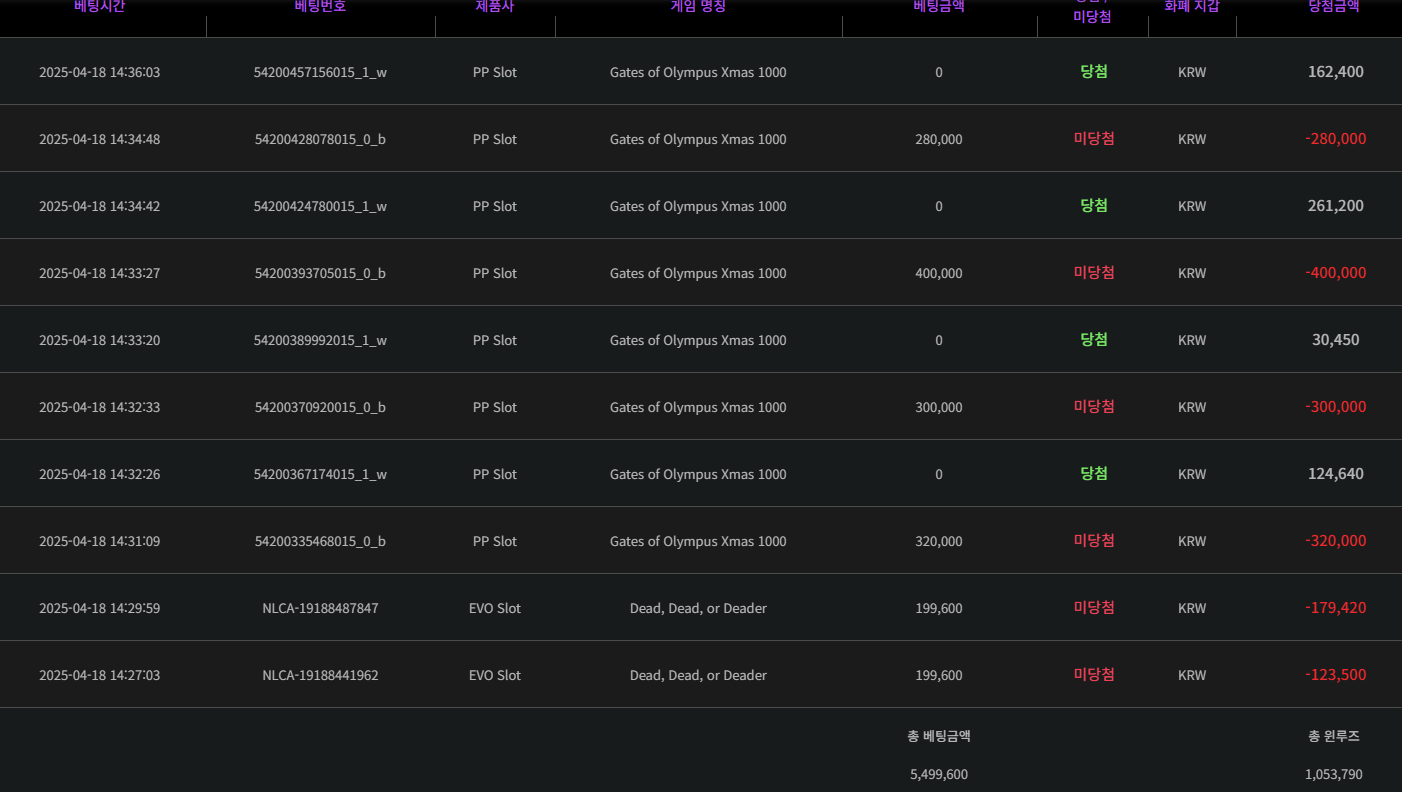Select bet number 54200389992015_1_w
The image size is (1402, 792).
pyautogui.click(x=320, y=340)
